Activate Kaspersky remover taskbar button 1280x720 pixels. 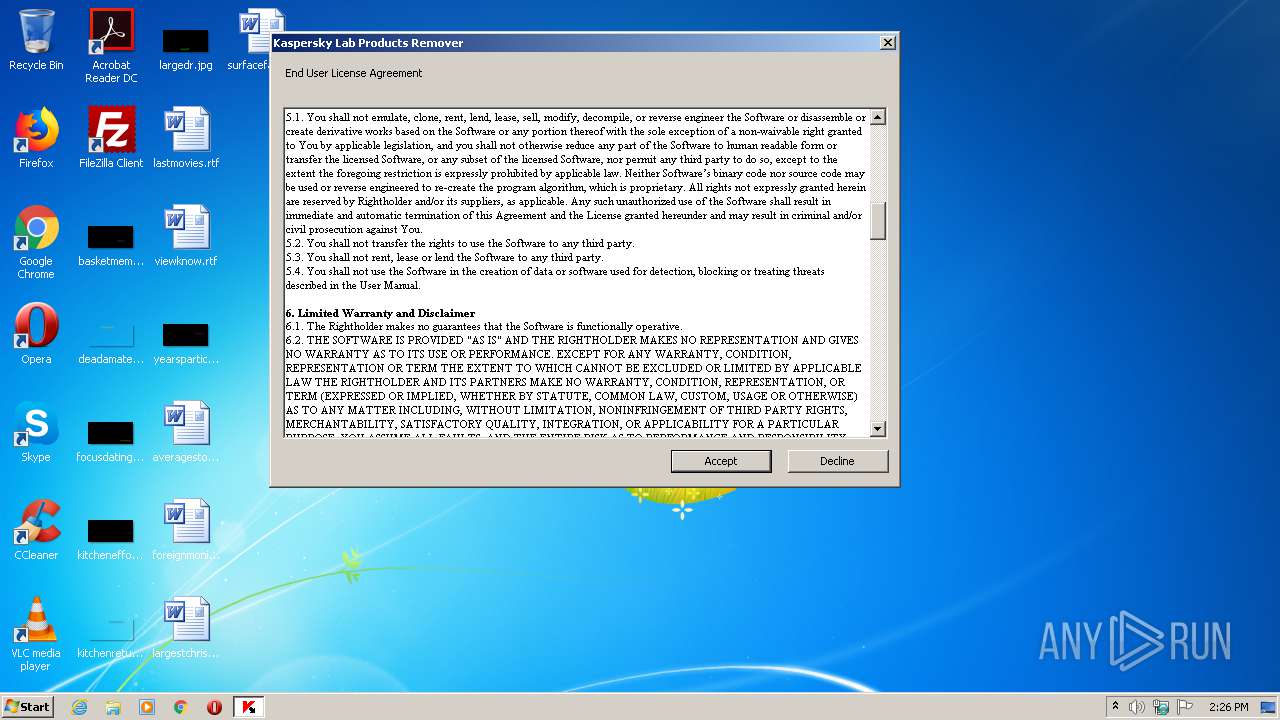[x=248, y=707]
